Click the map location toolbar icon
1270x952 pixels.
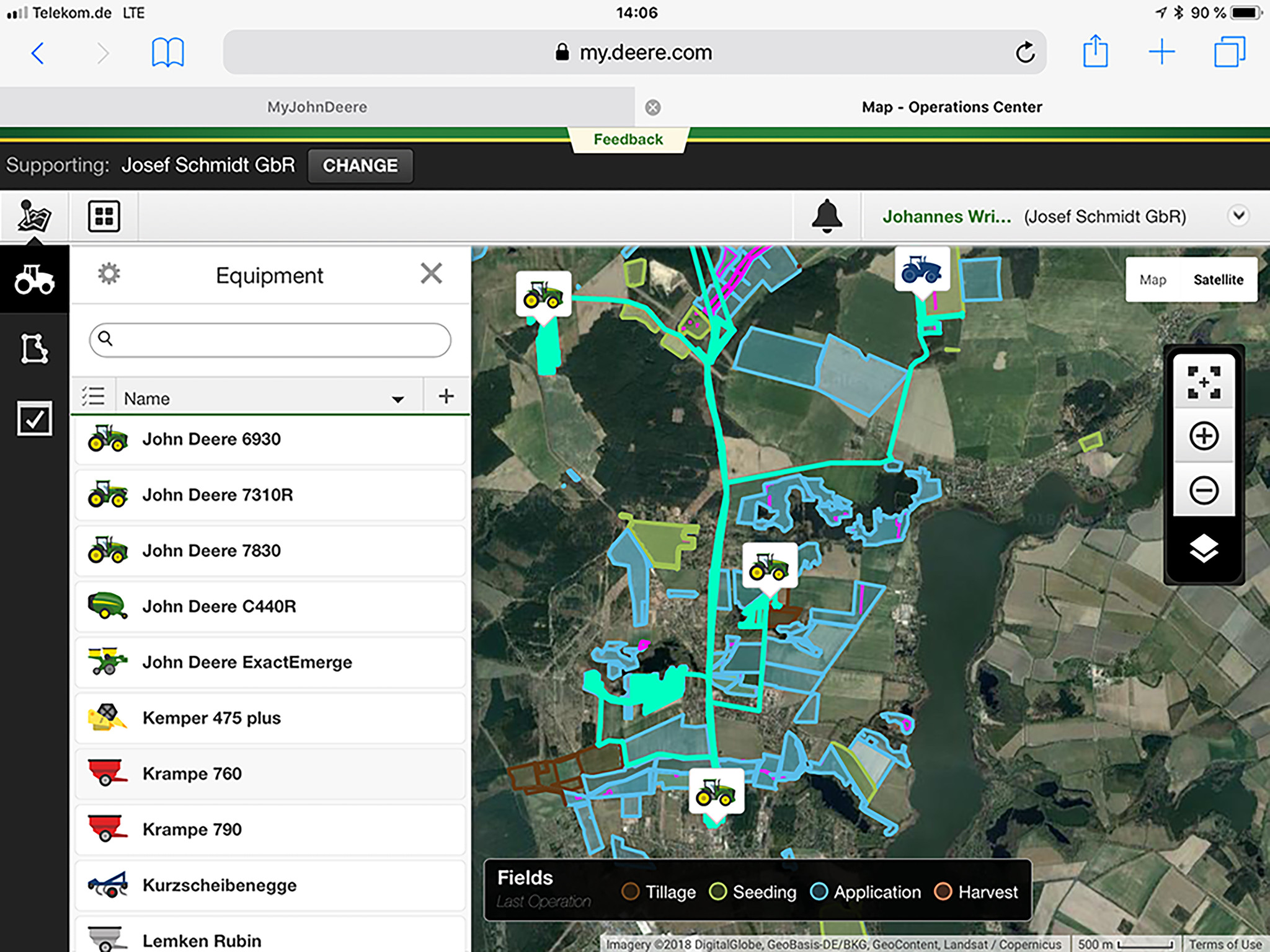[x=34, y=216]
